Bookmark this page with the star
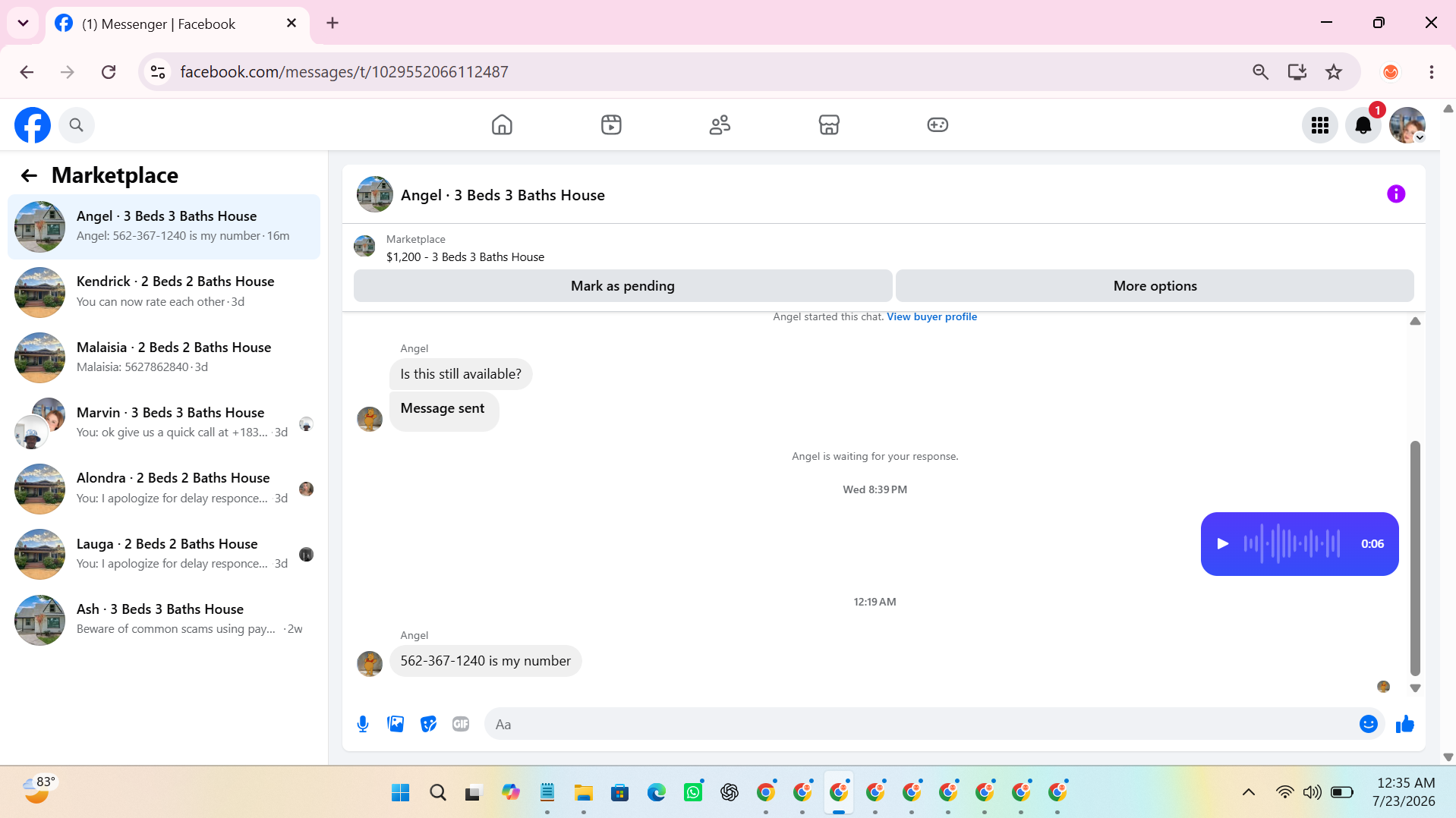 pos(1334,72)
